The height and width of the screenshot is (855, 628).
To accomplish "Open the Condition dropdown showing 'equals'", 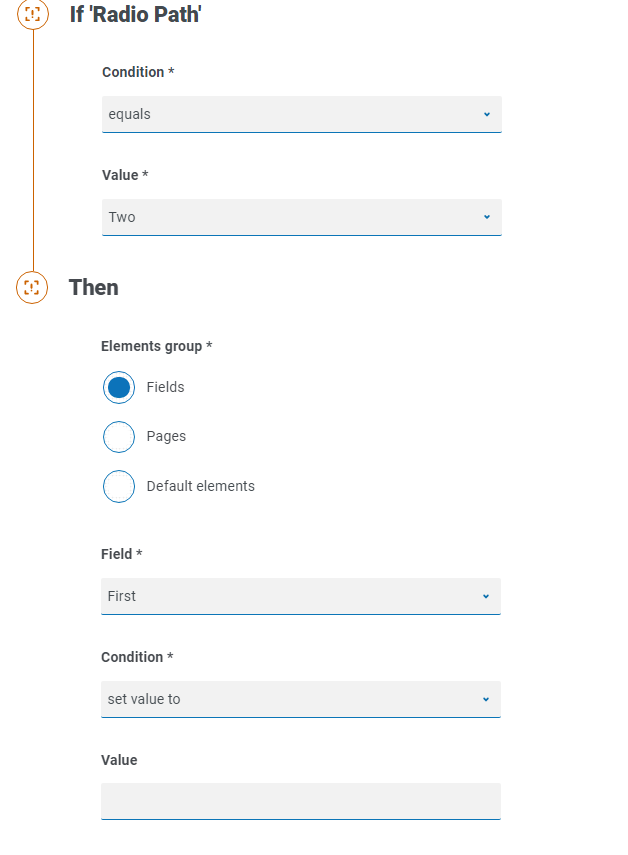I will pos(290,114).
